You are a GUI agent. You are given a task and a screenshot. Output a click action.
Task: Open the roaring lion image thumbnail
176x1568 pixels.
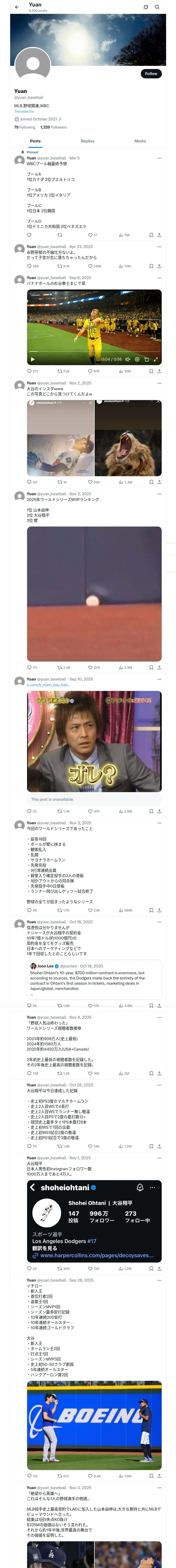(128, 438)
